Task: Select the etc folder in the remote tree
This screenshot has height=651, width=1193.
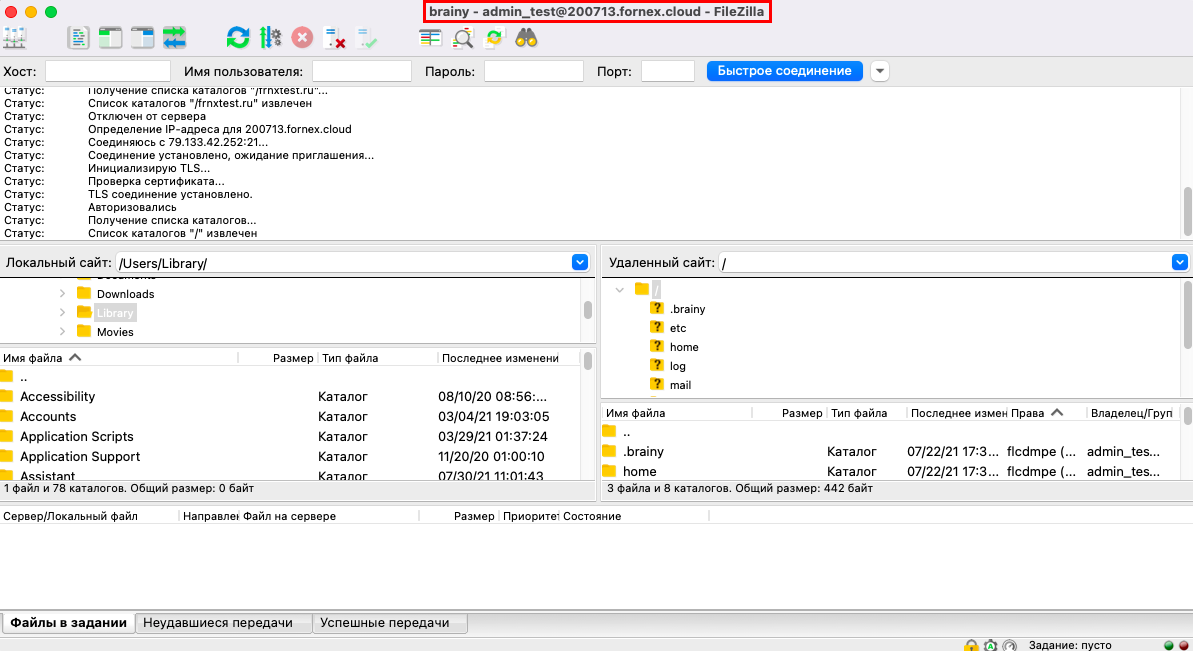Action: tap(677, 328)
